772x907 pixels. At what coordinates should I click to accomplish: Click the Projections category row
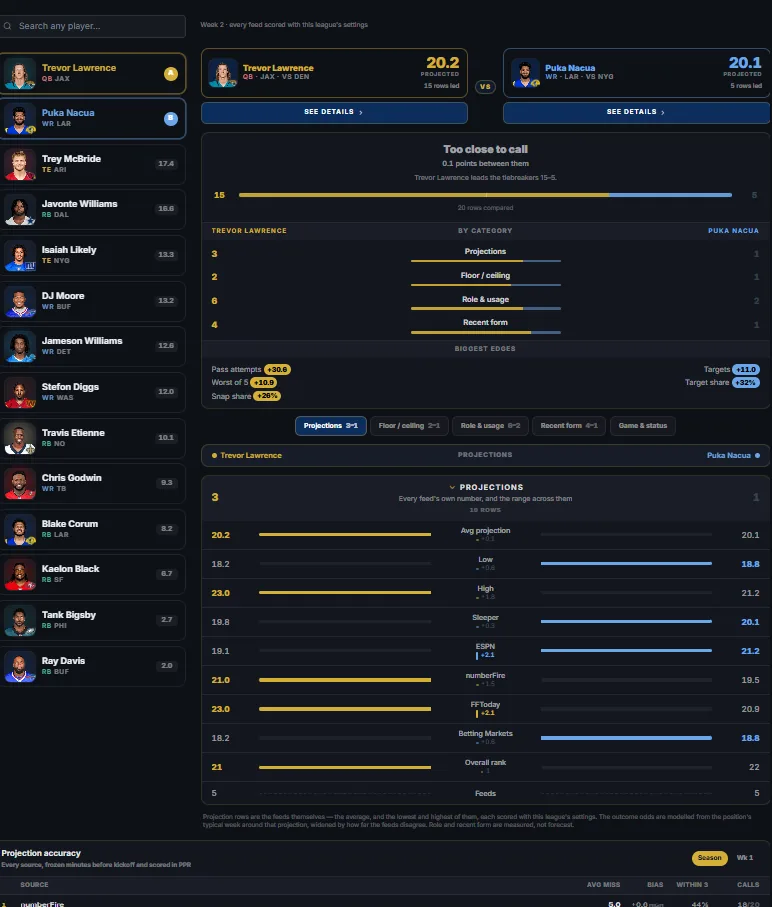pos(485,254)
